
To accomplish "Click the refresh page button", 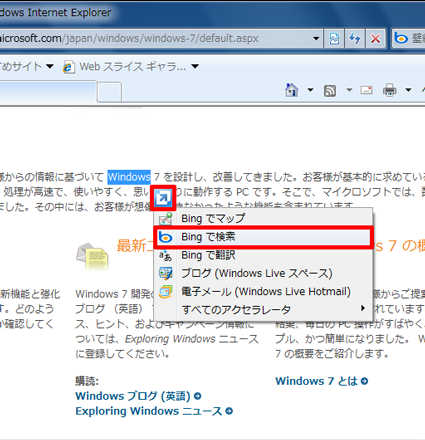I will (355, 39).
